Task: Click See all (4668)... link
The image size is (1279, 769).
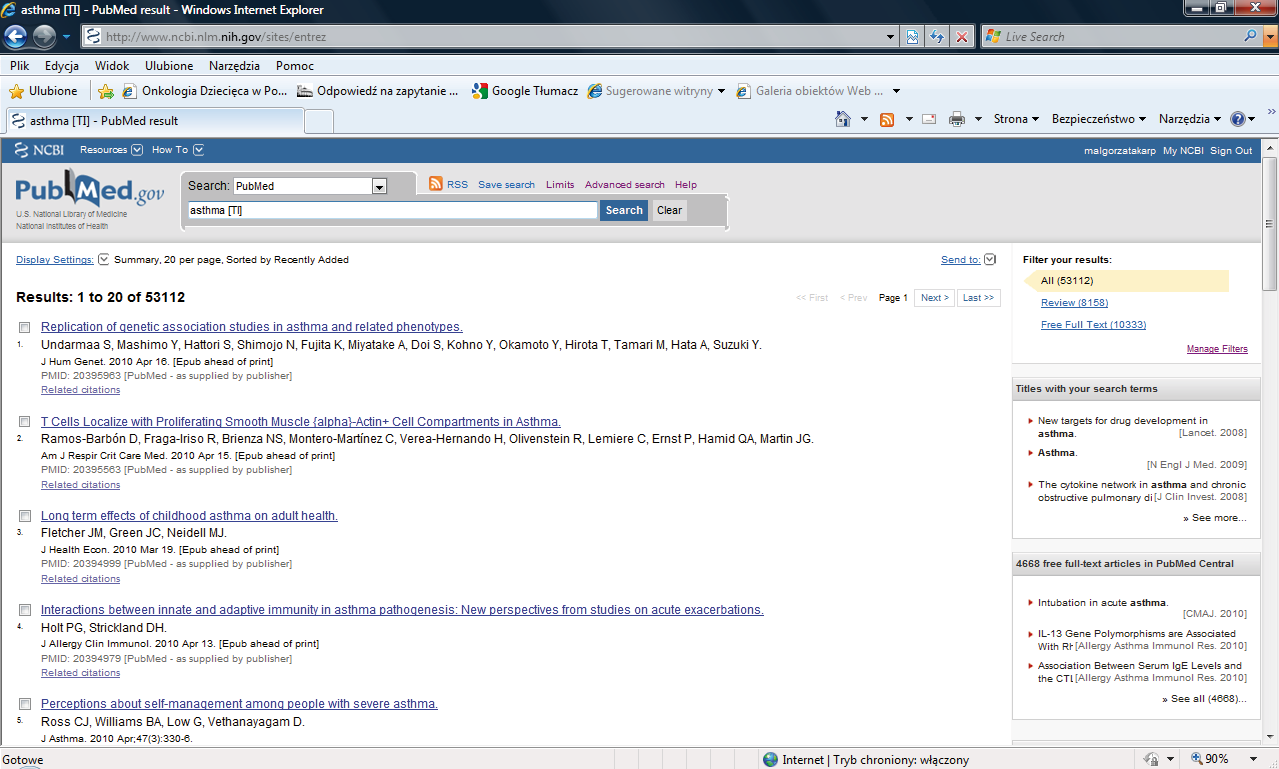Action: 1204,699
